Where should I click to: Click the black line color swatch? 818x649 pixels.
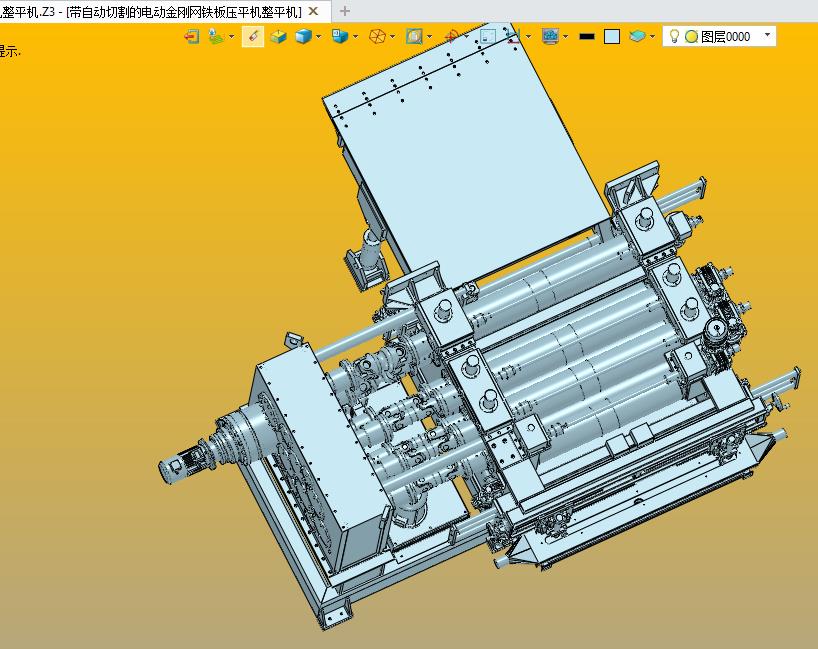click(x=587, y=37)
